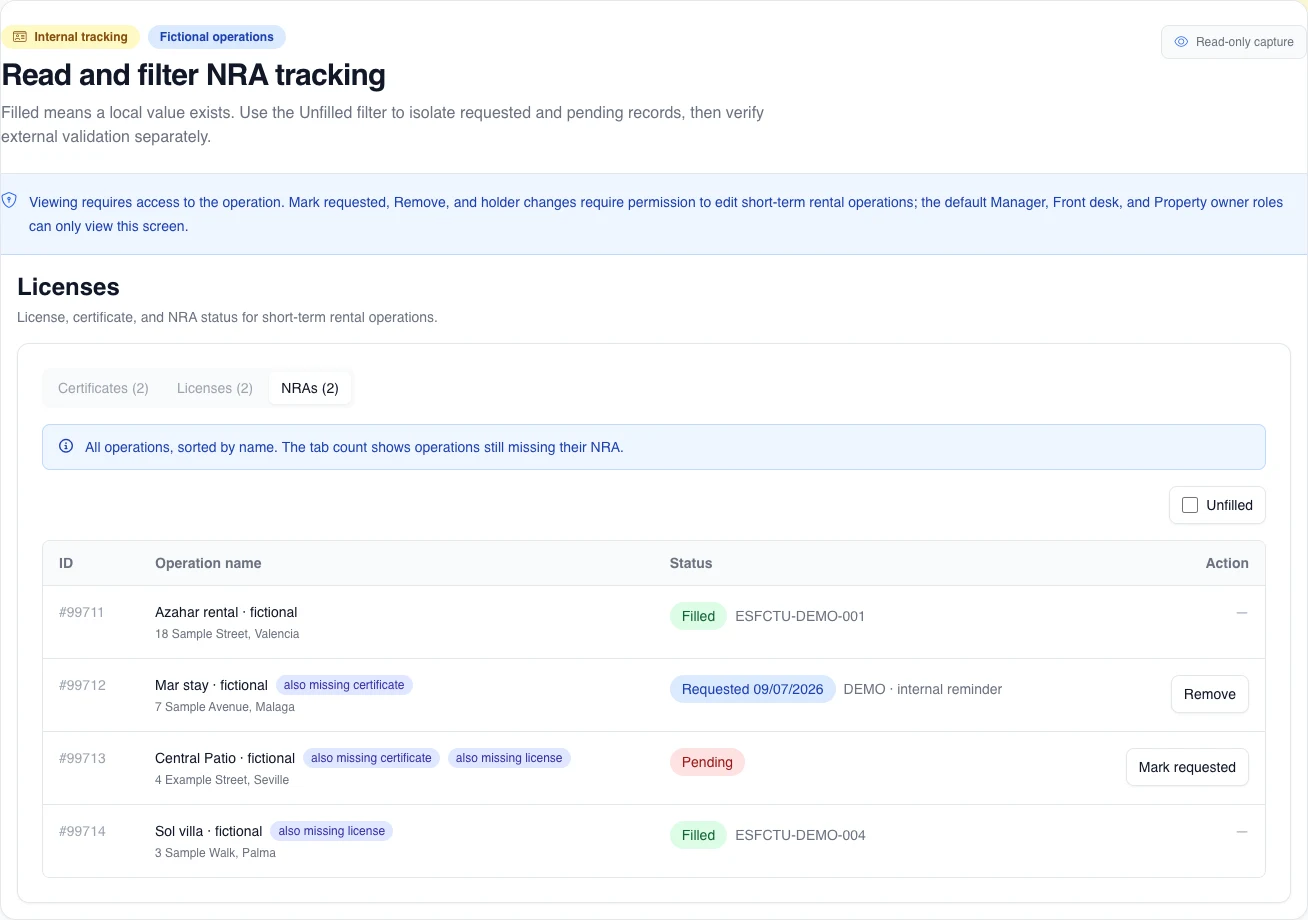
Task: Click address '4 Example Street, Seville'
Action: [x=222, y=780]
